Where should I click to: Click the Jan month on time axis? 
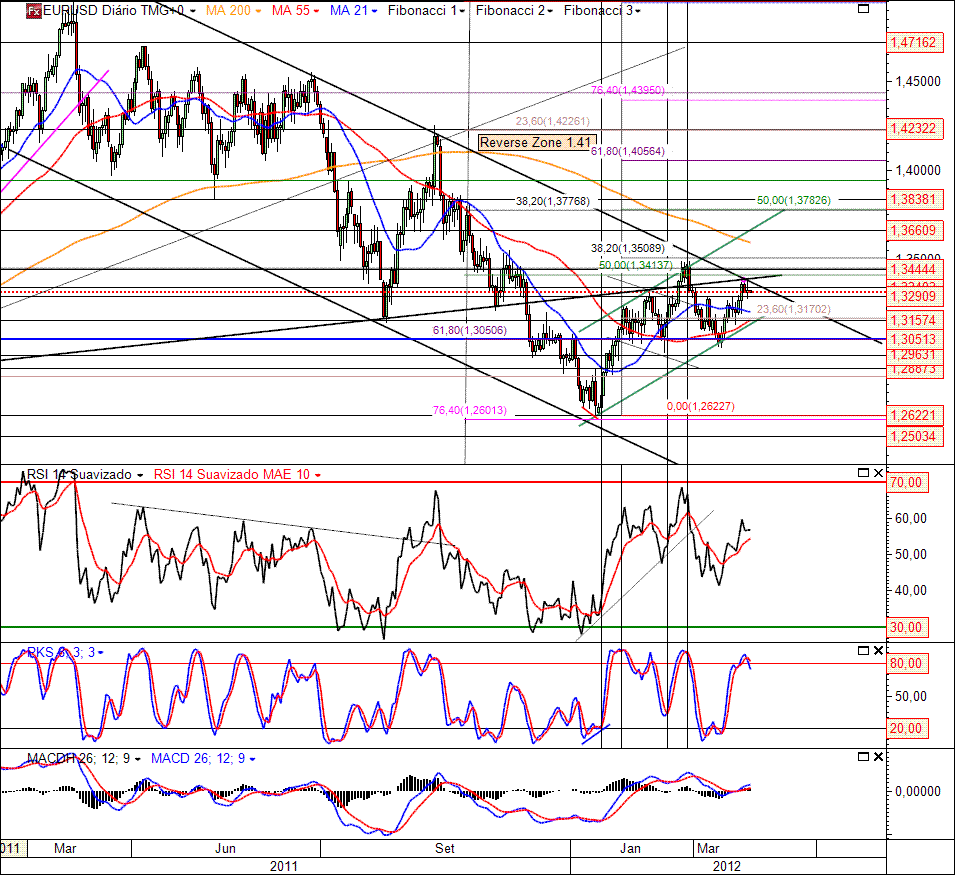(630, 848)
